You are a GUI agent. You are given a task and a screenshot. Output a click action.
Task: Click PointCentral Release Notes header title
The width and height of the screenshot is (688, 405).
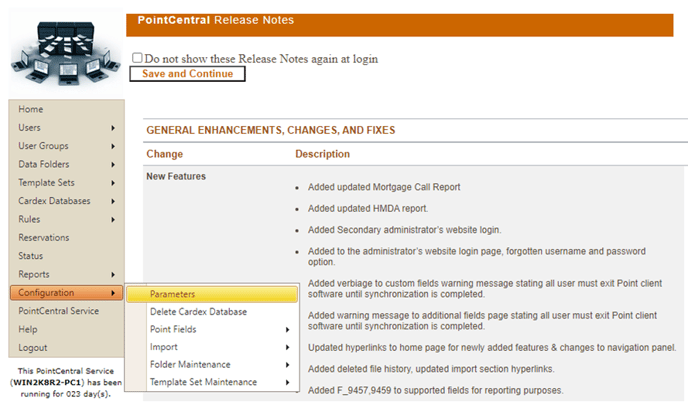[215, 20]
